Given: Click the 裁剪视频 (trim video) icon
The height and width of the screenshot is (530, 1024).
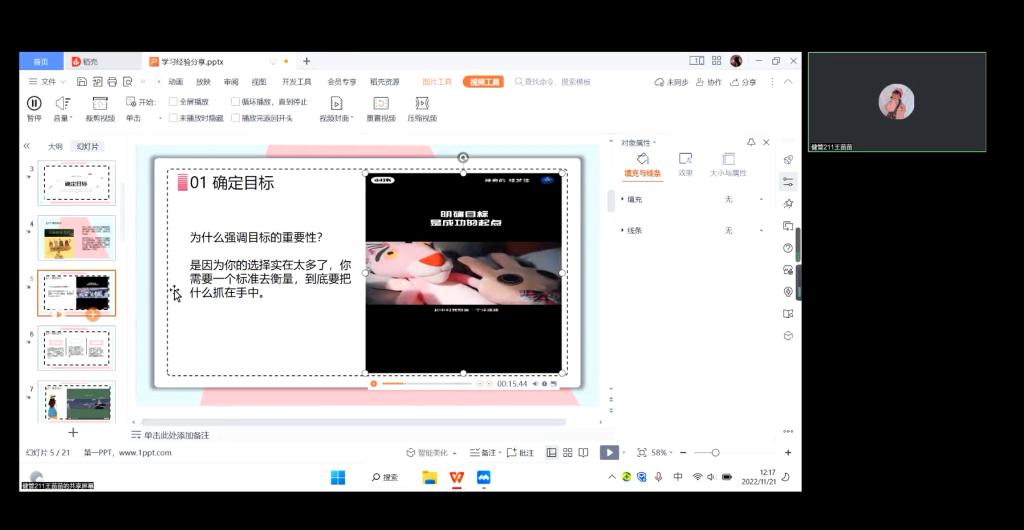Looking at the screenshot, I should (x=99, y=103).
